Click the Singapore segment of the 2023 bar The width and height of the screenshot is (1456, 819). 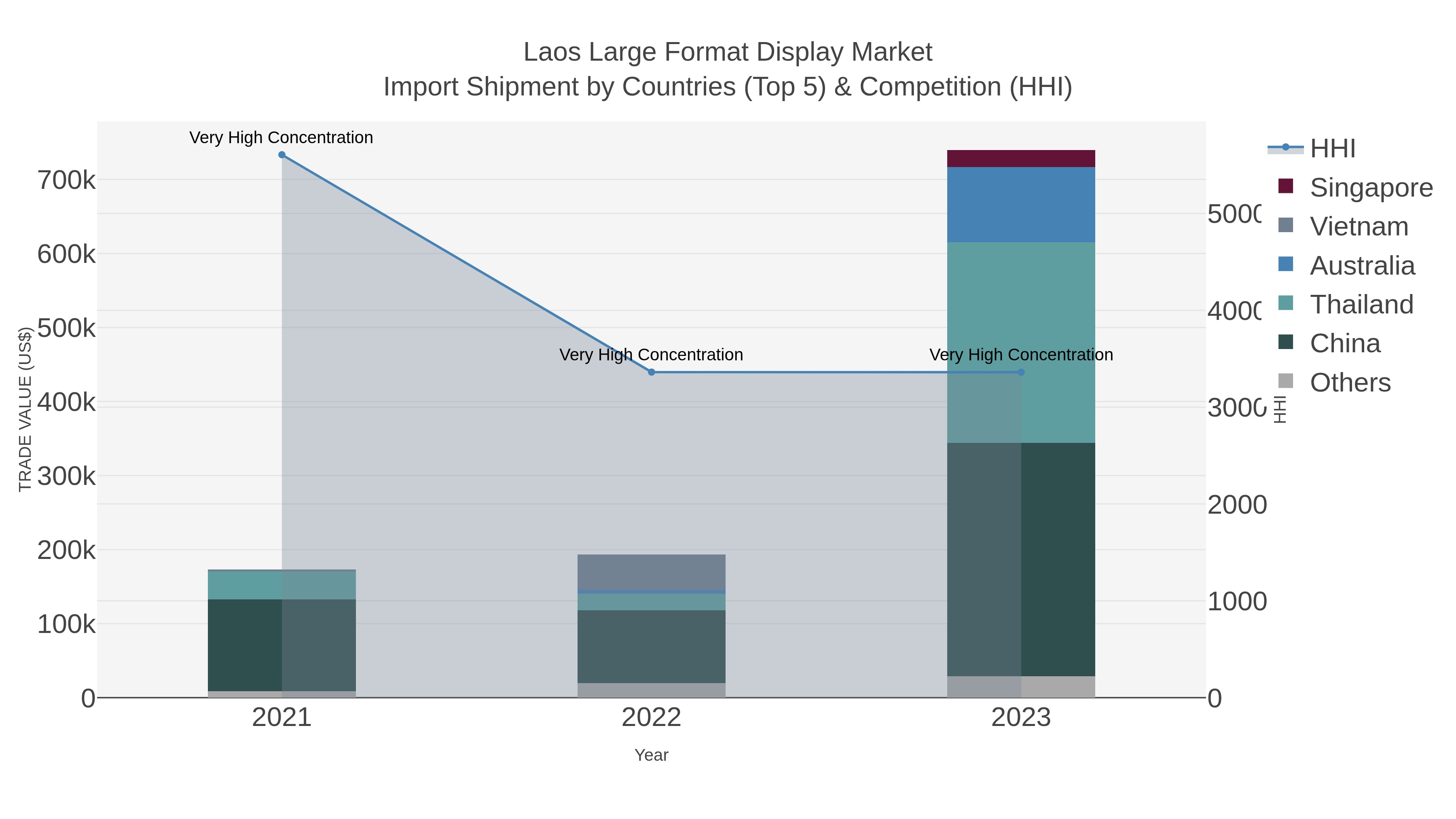pos(1021,159)
